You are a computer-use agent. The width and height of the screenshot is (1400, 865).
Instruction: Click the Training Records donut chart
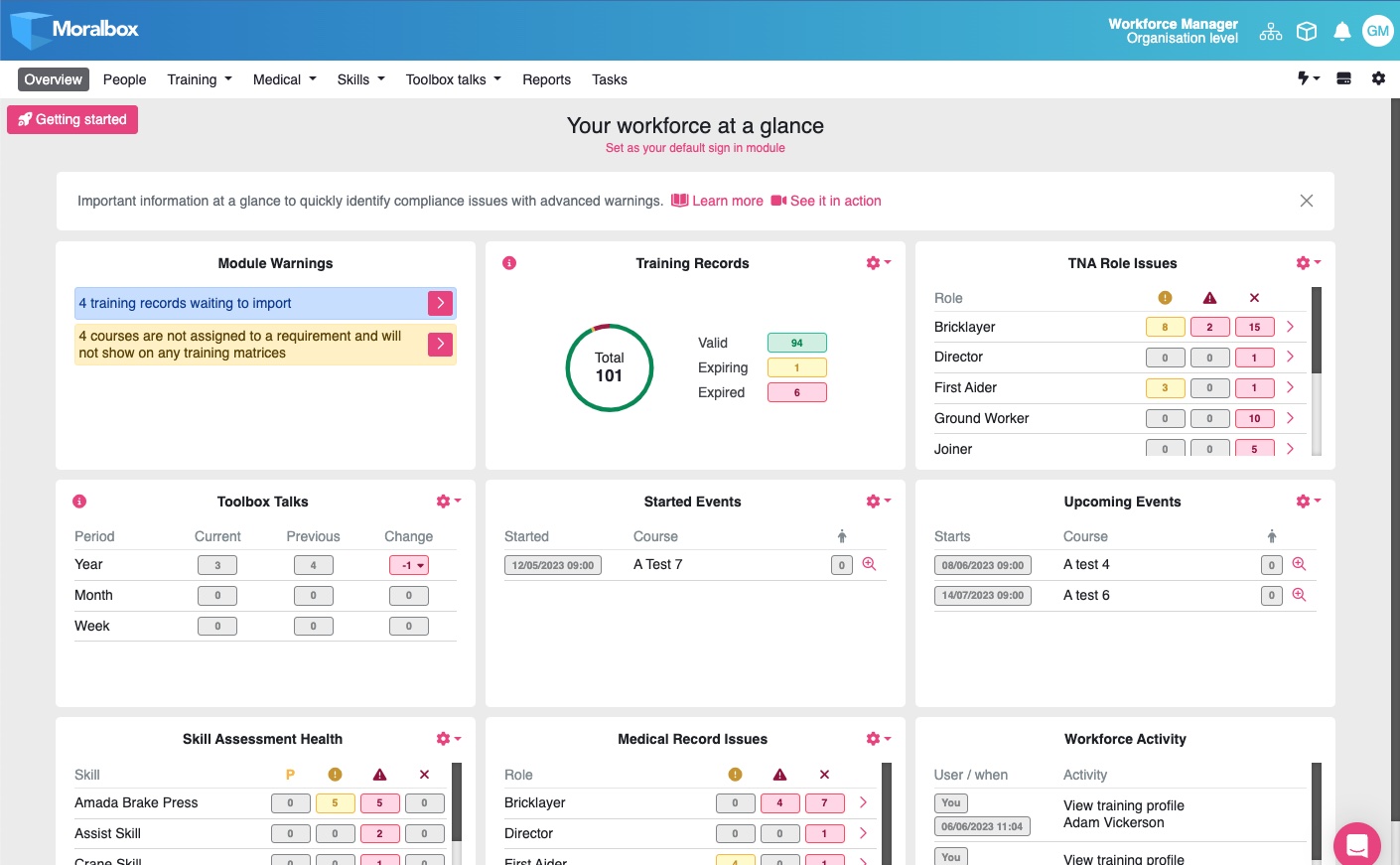(609, 367)
